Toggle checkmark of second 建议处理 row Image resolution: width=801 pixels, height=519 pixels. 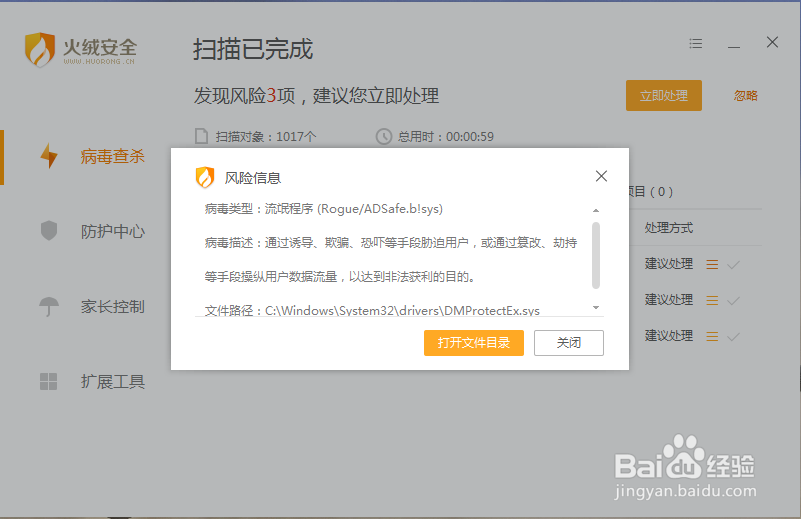click(734, 300)
